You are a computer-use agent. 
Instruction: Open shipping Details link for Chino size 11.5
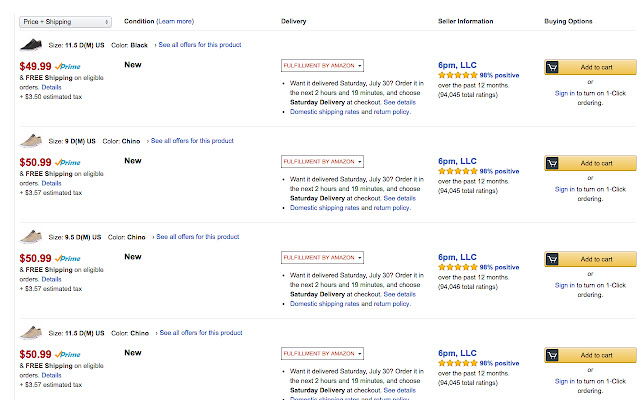click(51, 375)
